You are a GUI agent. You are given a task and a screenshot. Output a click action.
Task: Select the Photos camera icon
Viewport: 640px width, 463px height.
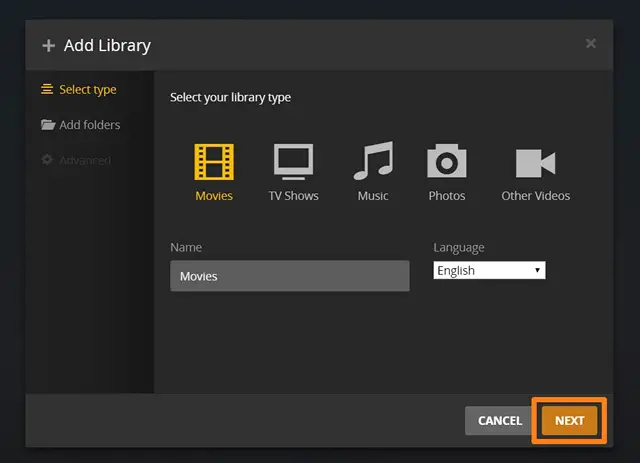447,161
